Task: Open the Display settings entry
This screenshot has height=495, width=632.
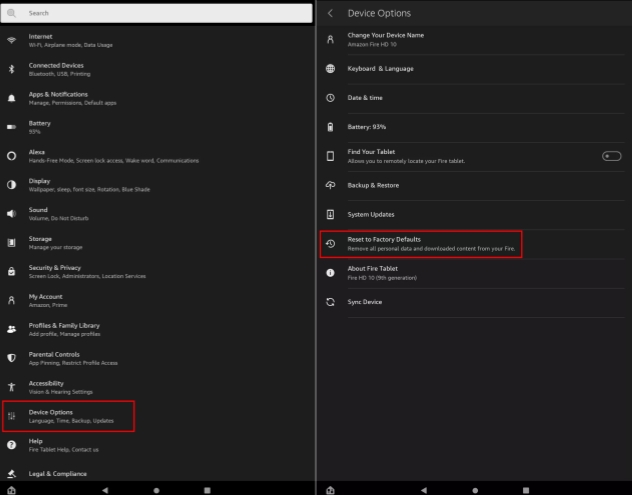Action: 70,185
